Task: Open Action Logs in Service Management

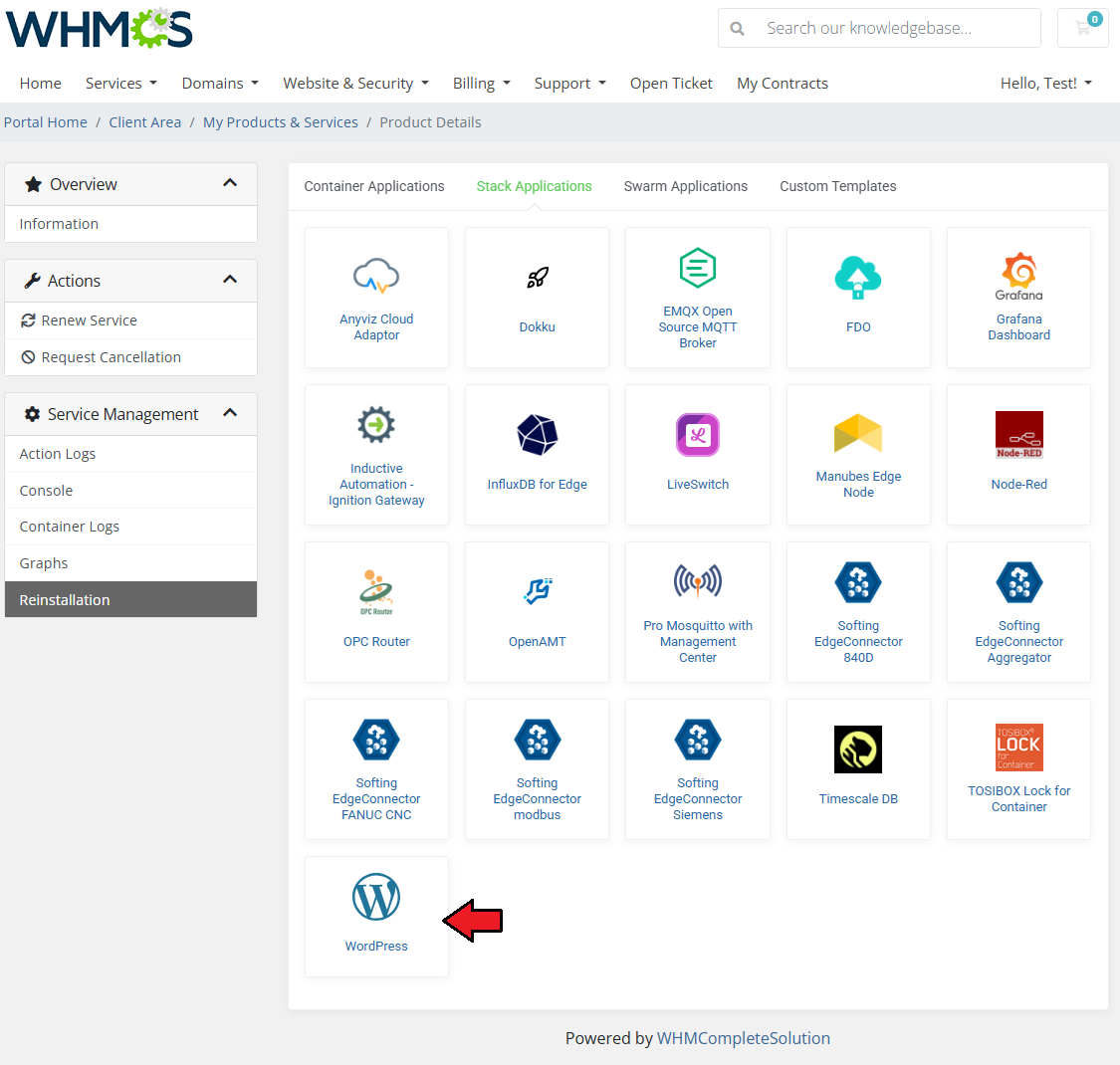Action: coord(130,454)
